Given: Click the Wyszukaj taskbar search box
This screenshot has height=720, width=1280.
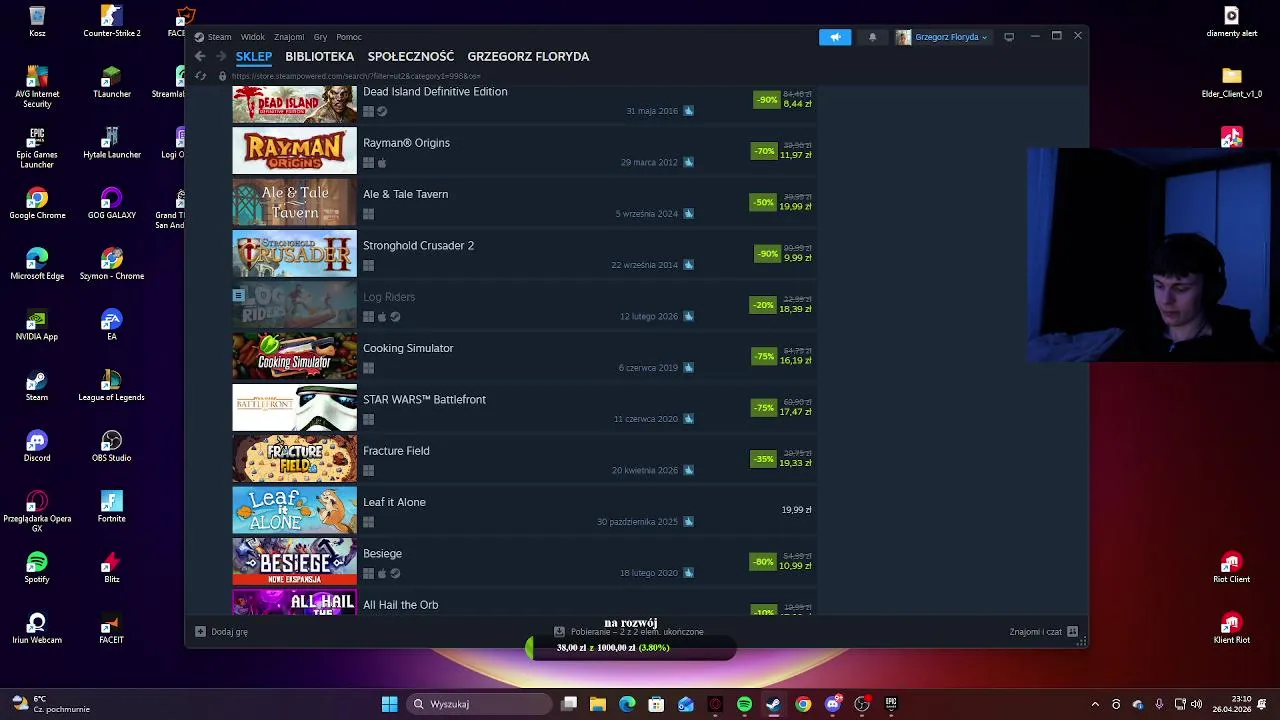Looking at the screenshot, I should pyautogui.click(x=478, y=704).
